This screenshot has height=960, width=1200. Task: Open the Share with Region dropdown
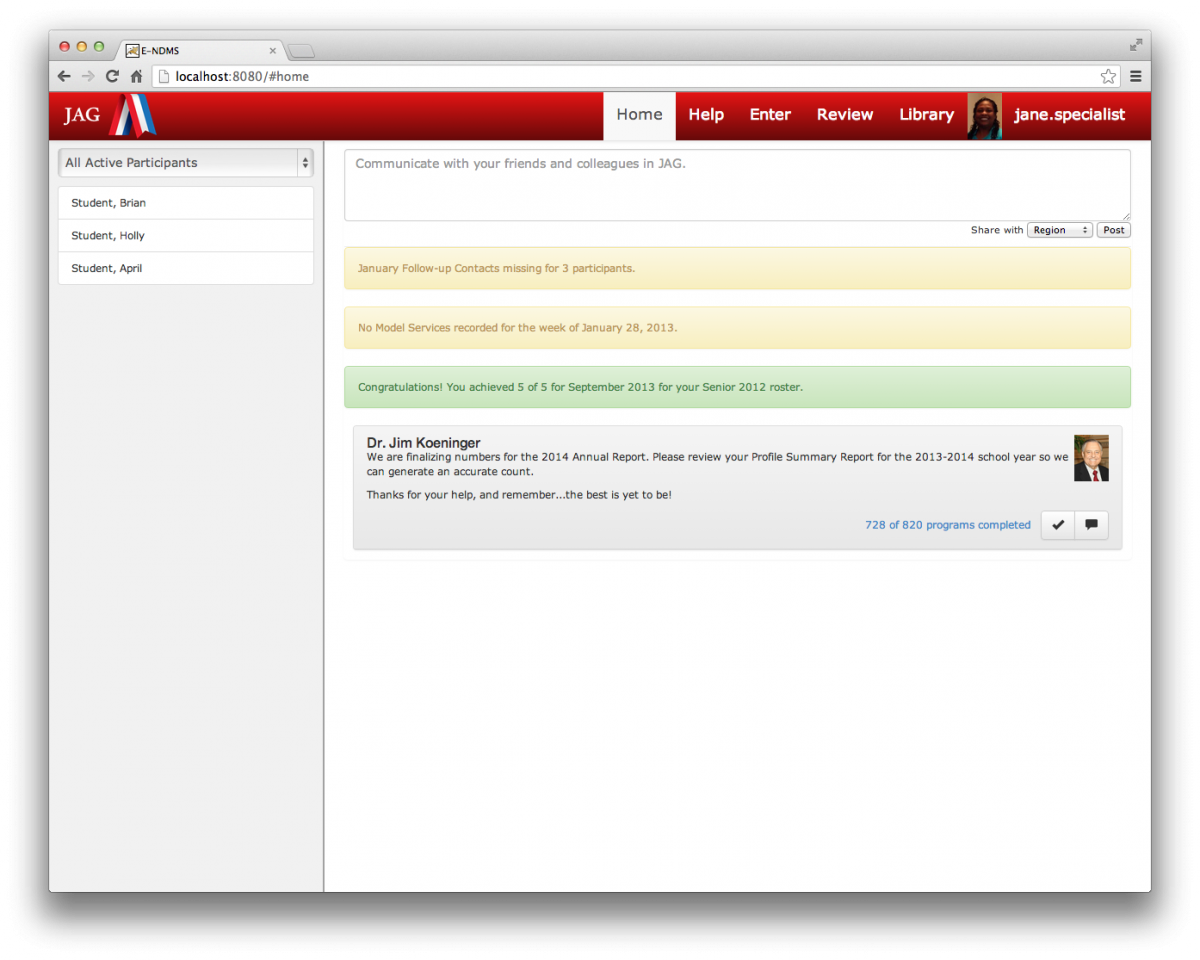(x=1059, y=230)
